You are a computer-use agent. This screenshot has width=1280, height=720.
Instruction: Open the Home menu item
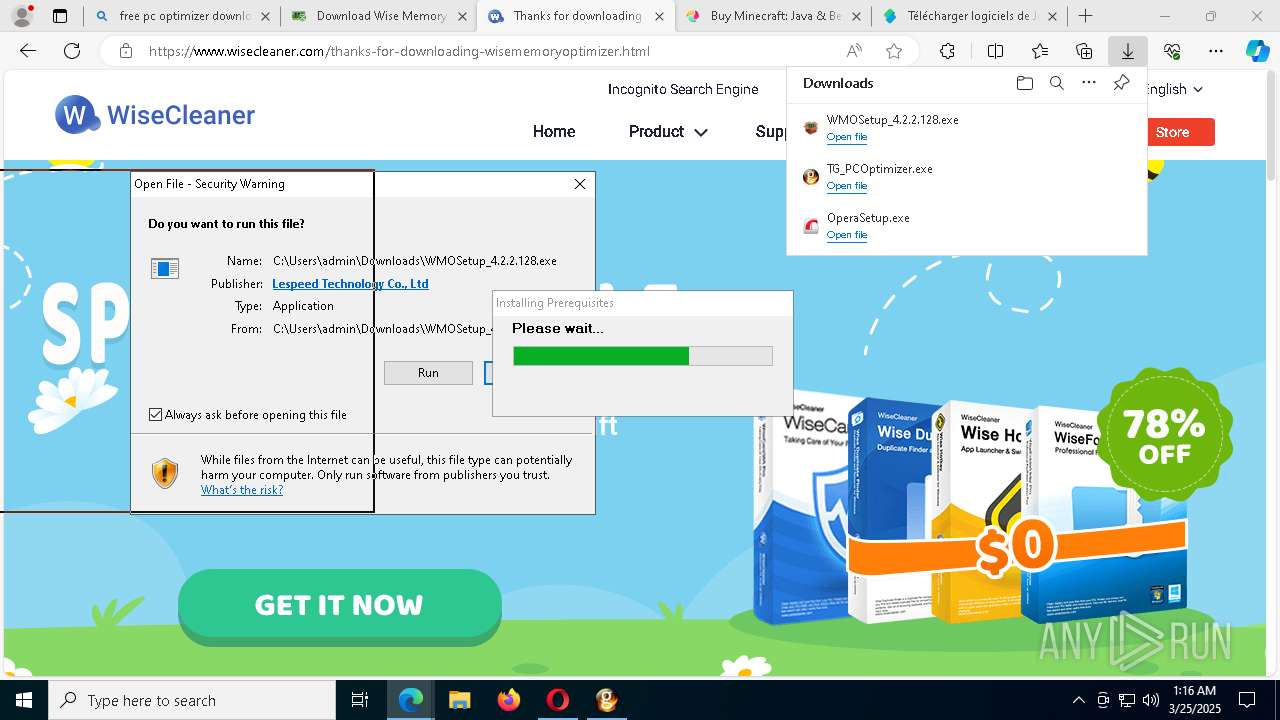tap(554, 132)
